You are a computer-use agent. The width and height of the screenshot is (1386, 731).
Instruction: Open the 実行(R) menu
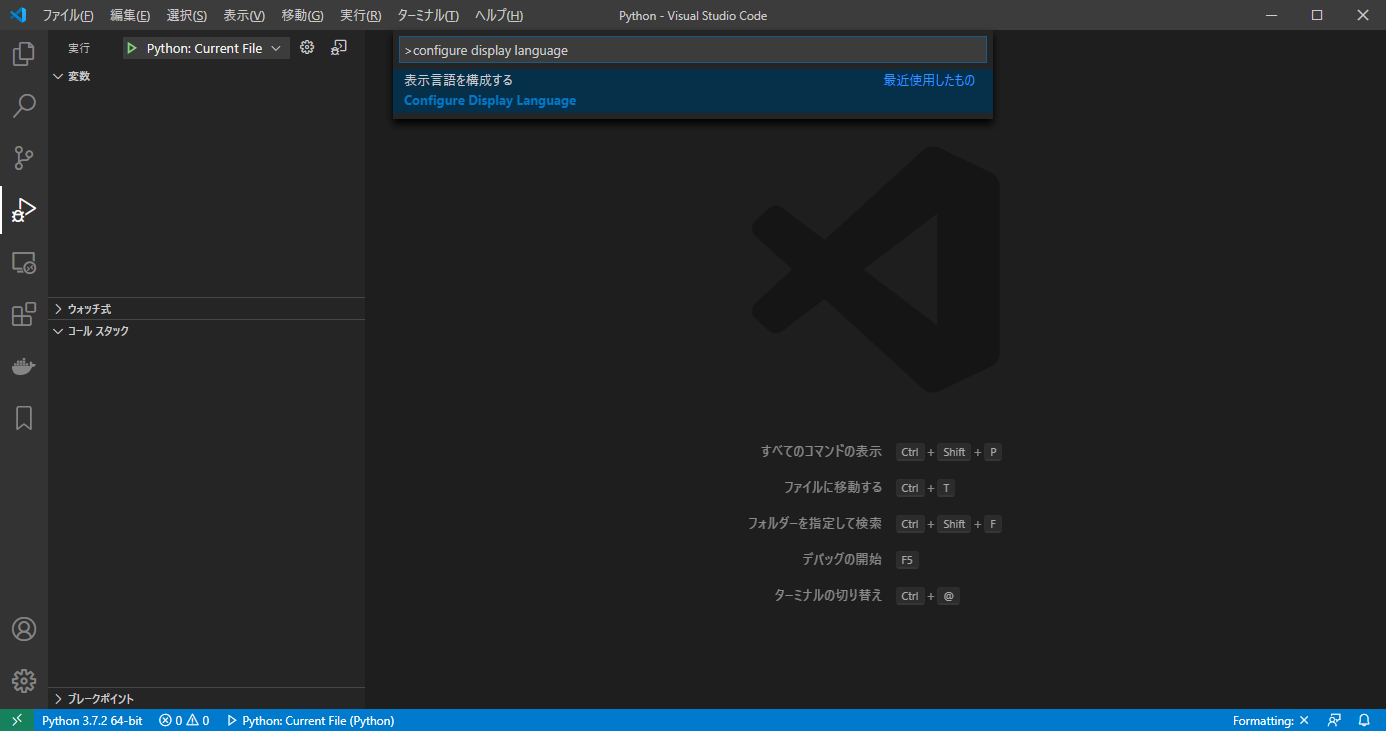(360, 15)
